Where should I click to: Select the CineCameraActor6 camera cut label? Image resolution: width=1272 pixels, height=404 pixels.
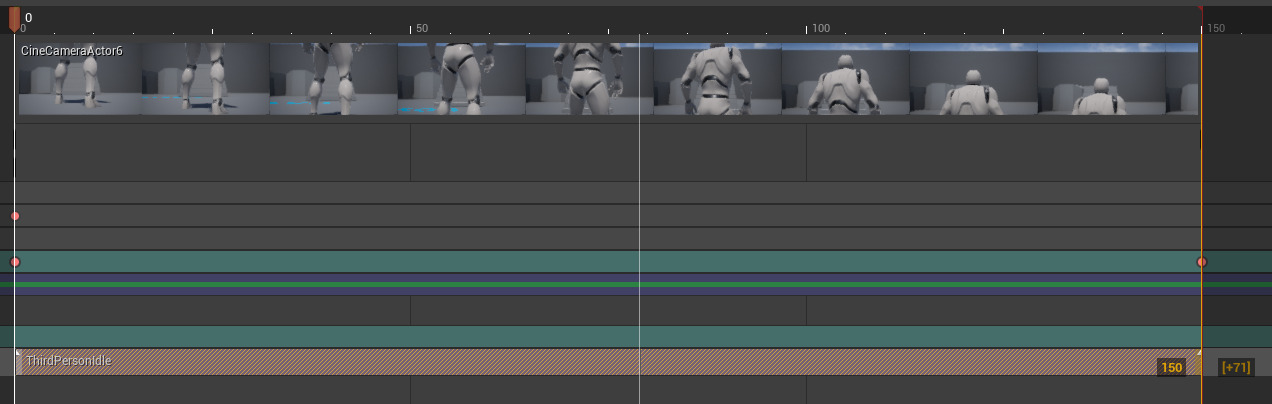72,50
